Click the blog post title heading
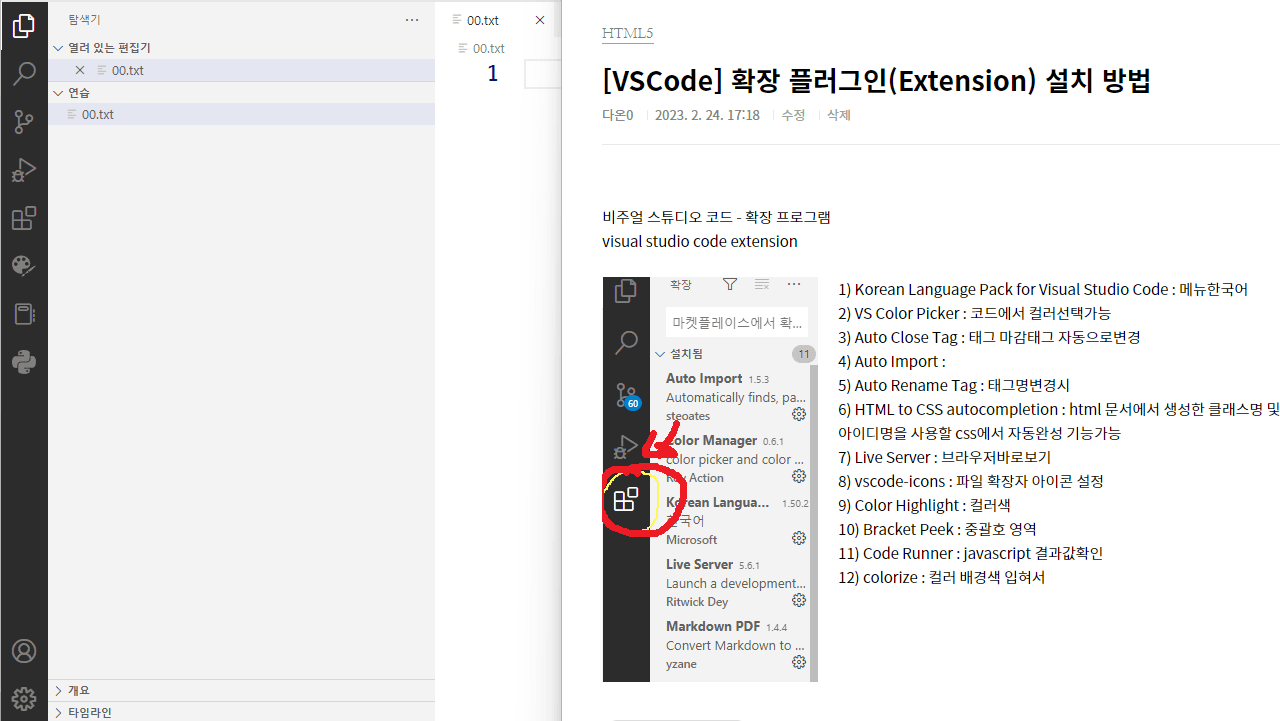 [x=876, y=80]
